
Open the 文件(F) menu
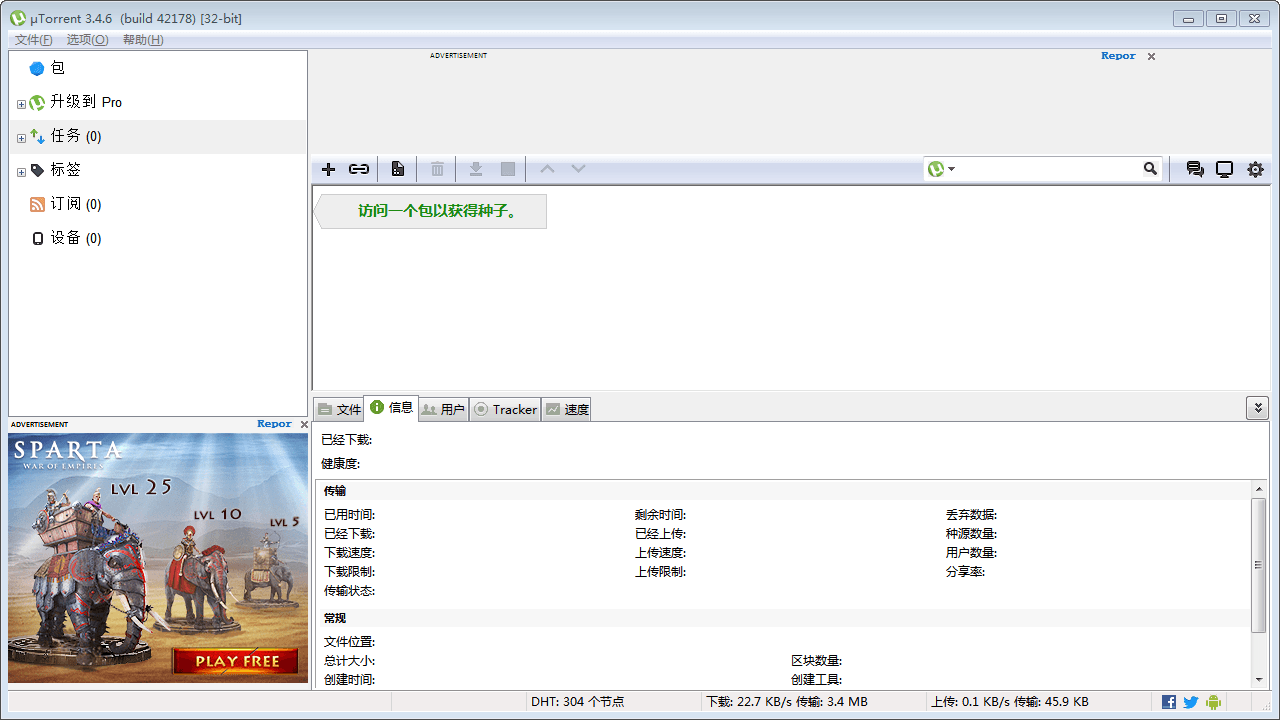tap(34, 40)
